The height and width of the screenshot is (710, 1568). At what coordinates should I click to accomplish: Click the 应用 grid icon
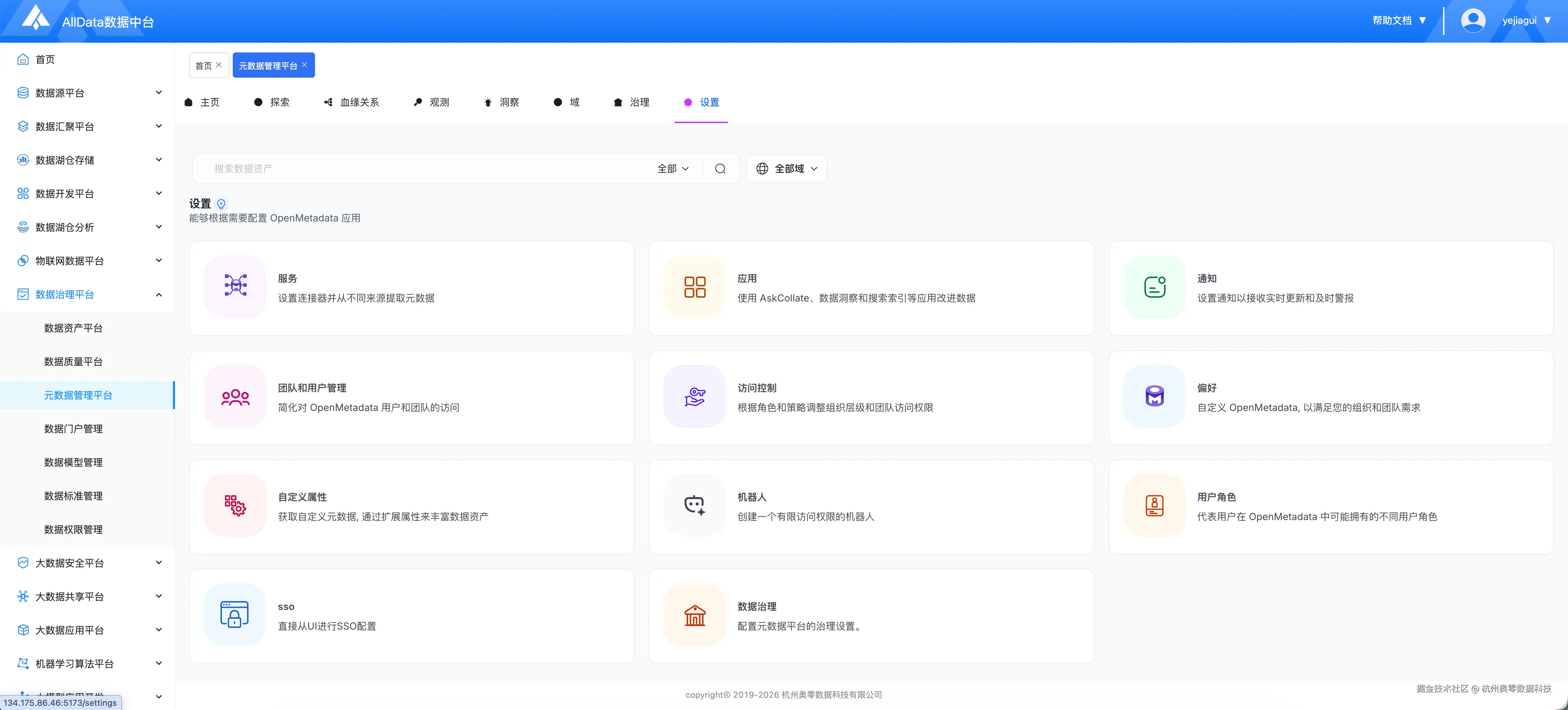point(694,286)
